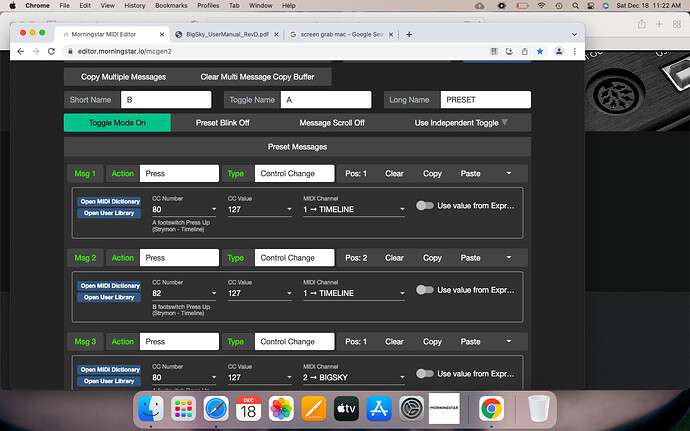Open Spotlight search in menu bar

coord(576,6)
